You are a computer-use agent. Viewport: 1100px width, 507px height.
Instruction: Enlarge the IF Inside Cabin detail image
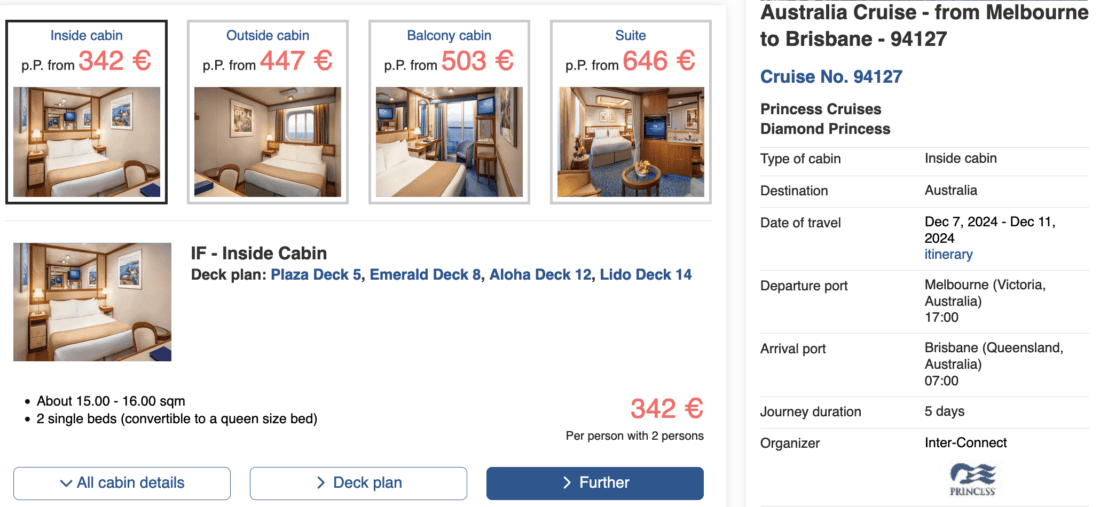tap(92, 301)
